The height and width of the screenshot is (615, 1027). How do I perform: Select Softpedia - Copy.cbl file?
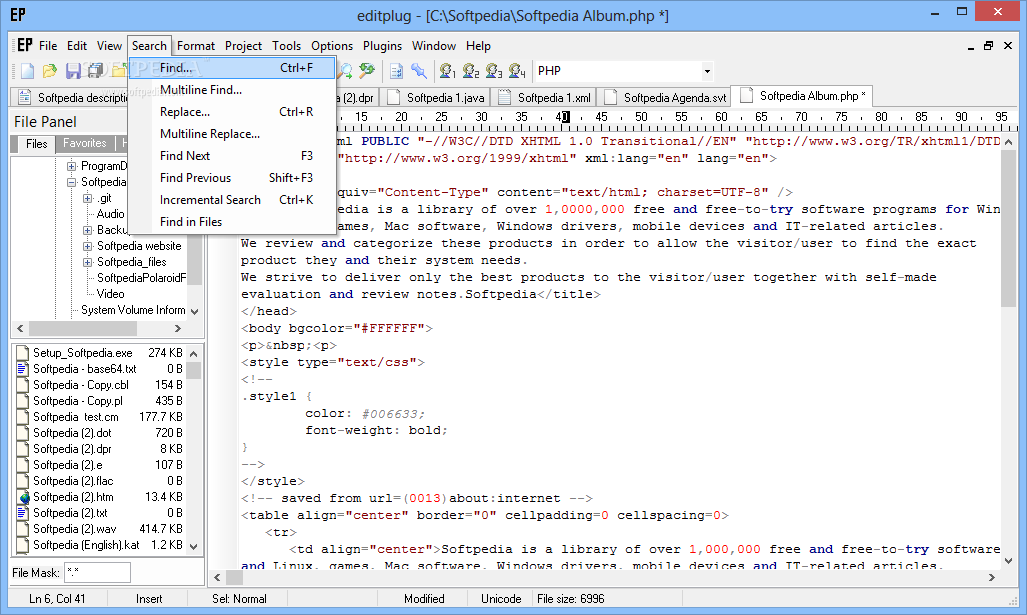(x=81, y=385)
